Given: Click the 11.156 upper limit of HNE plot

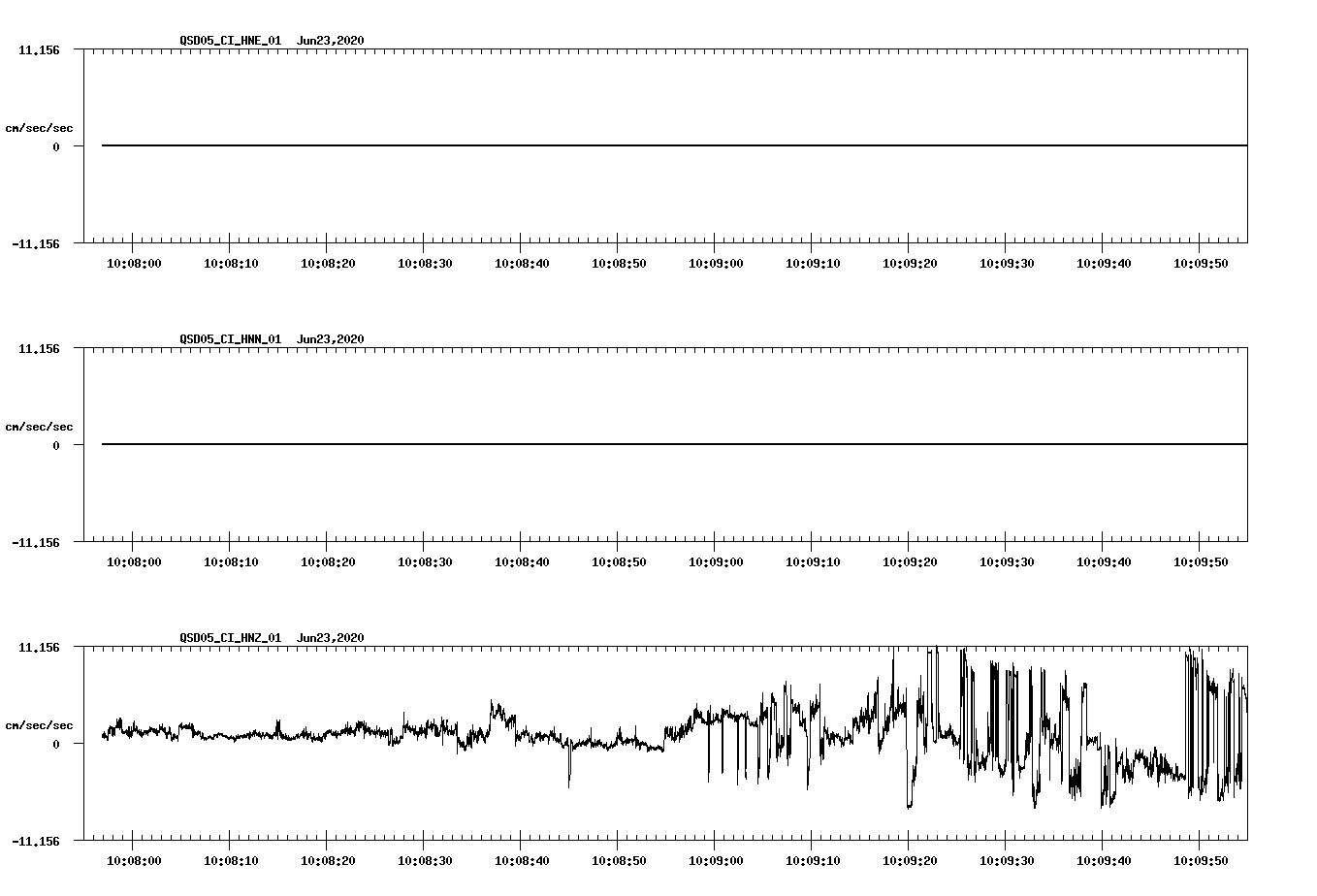Looking at the screenshot, I should coord(39,49).
